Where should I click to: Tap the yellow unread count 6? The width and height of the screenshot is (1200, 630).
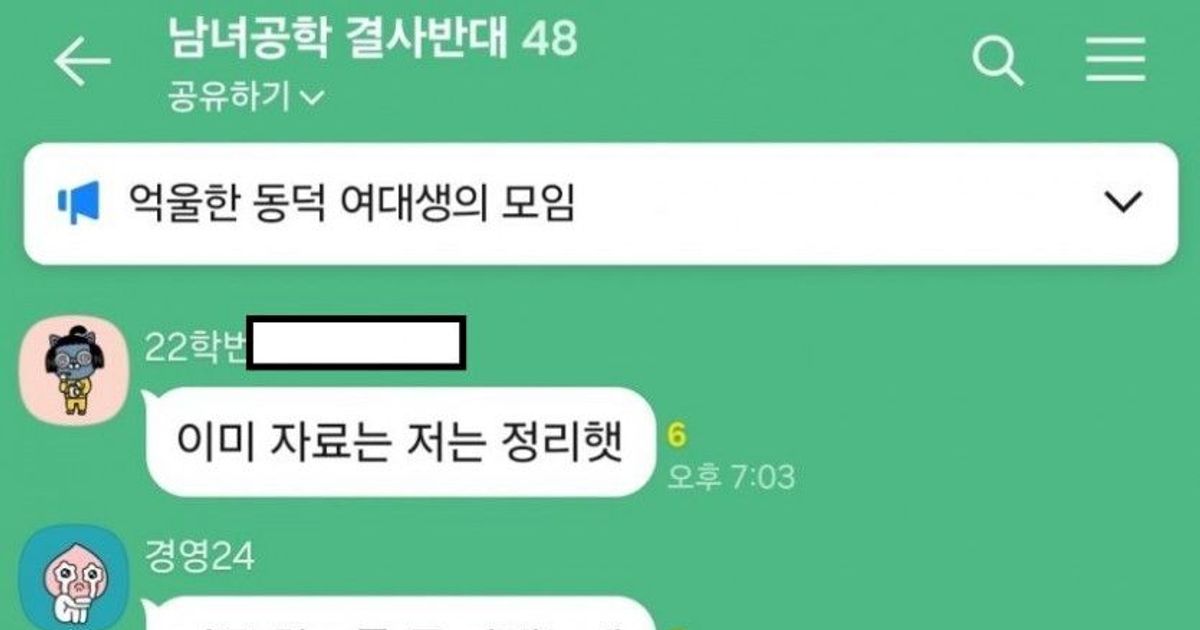tap(676, 436)
